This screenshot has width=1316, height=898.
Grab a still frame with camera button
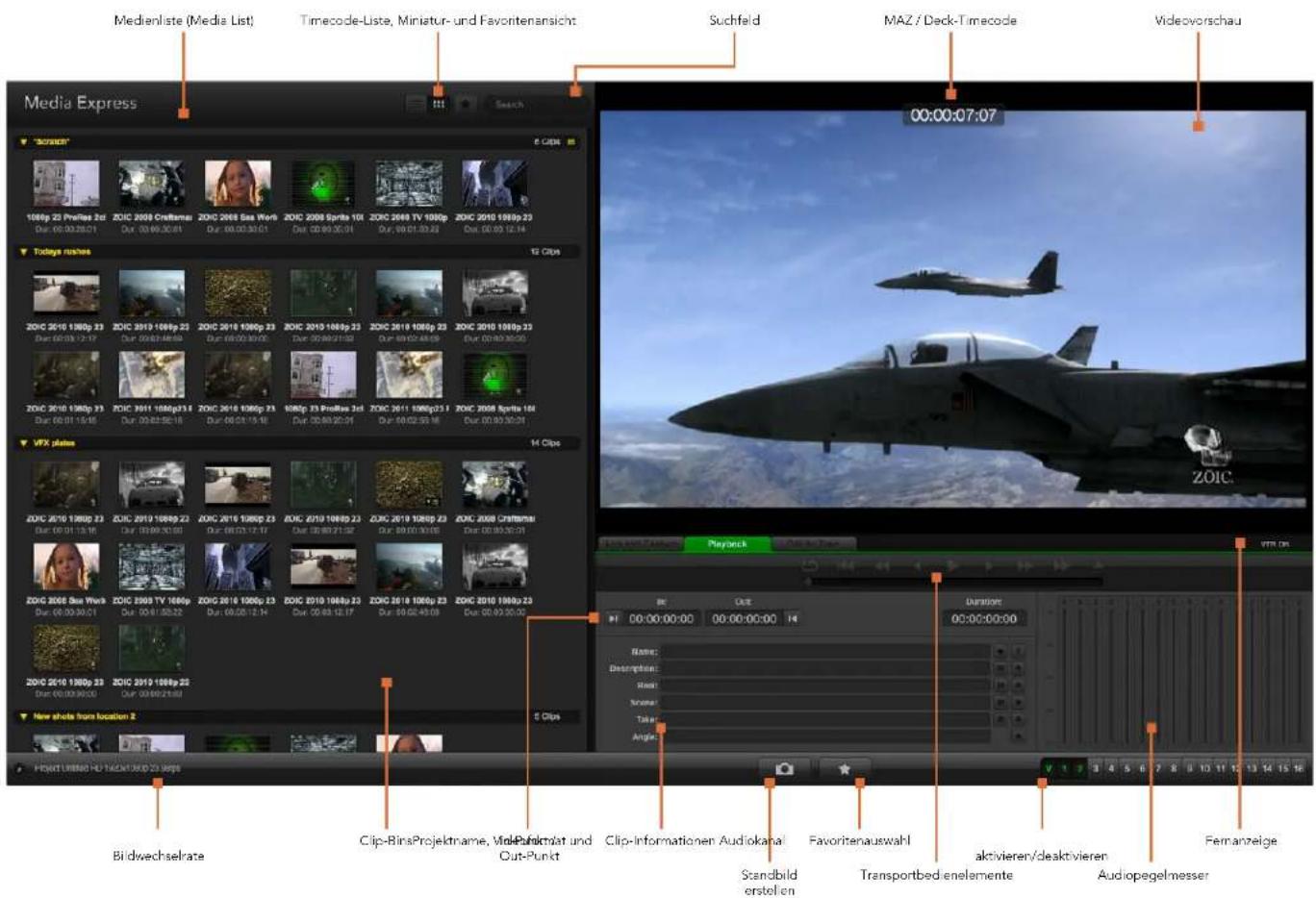[x=784, y=769]
